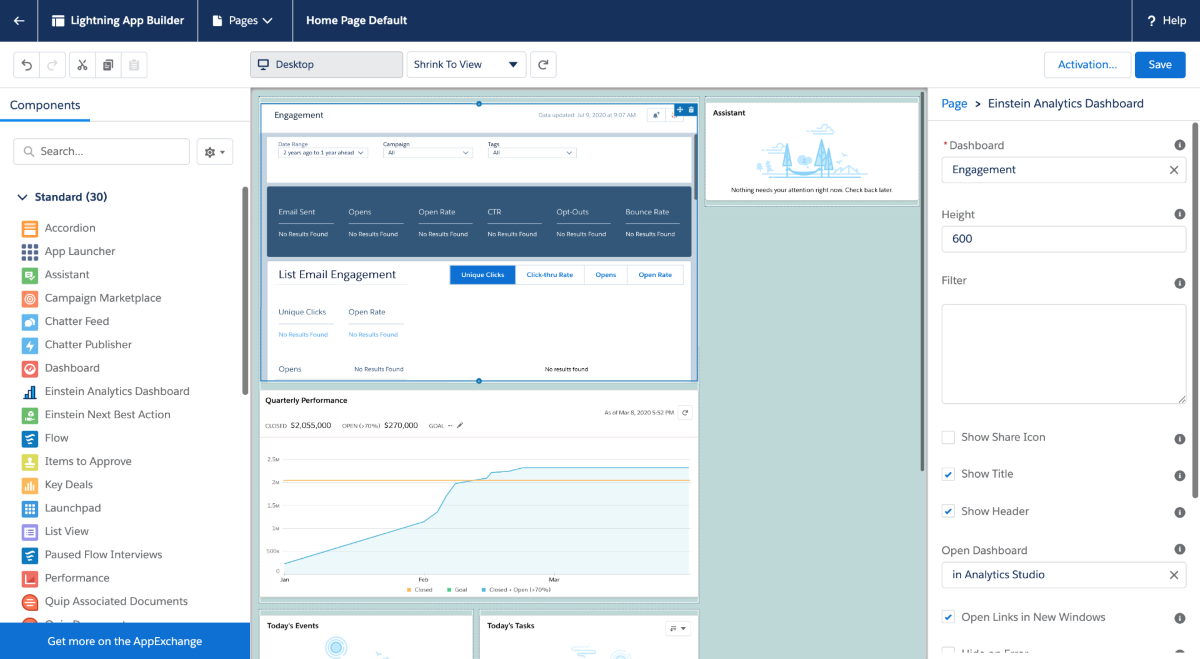Toggle the Show Header checkbox
This screenshot has width=1200, height=659.
click(948, 511)
